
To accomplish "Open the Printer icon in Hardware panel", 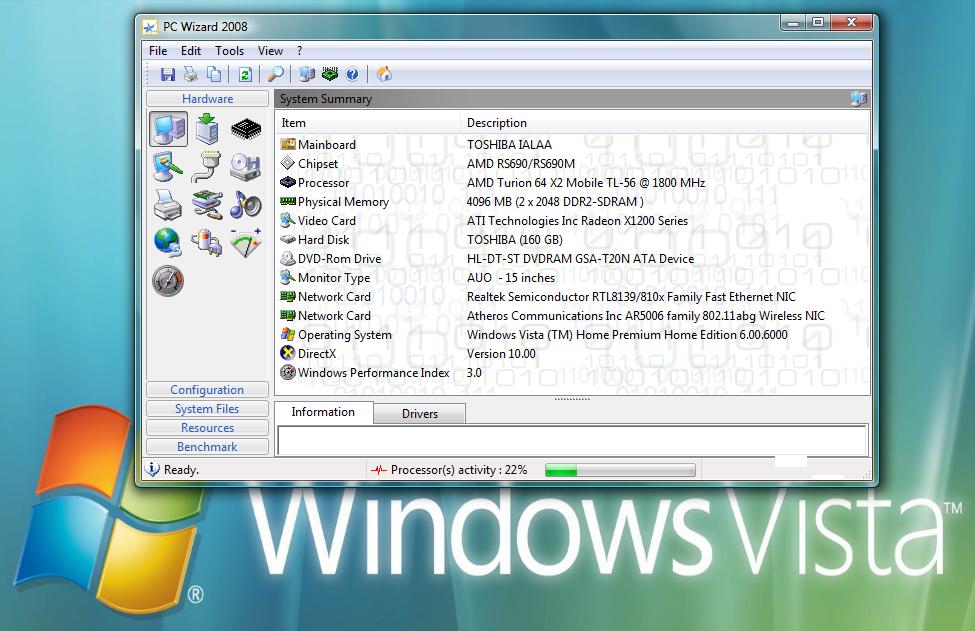I will point(168,205).
